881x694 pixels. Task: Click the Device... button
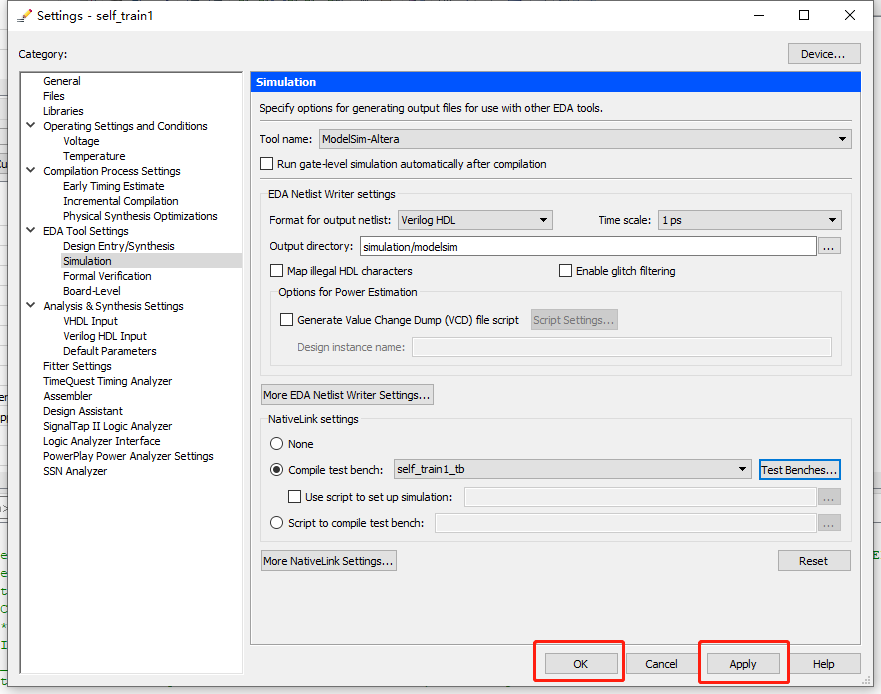(824, 54)
